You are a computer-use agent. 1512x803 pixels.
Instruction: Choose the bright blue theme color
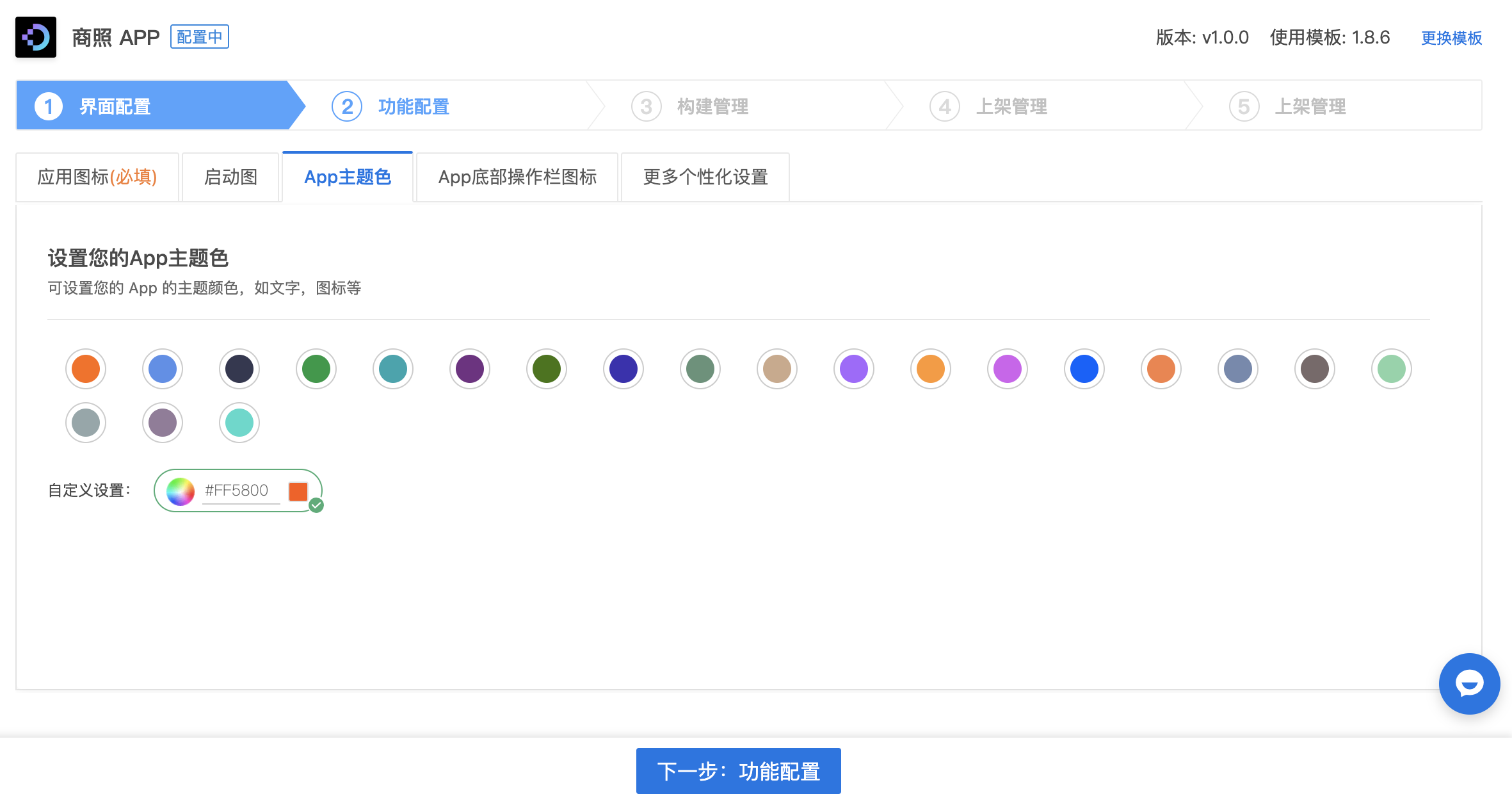1084,369
